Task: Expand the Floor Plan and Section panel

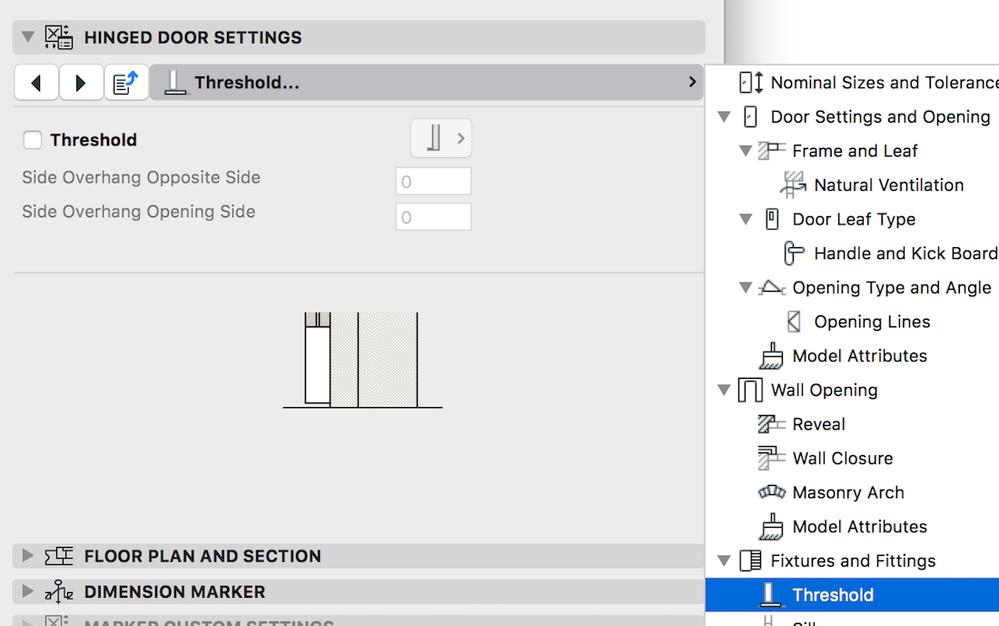Action: coord(27,556)
